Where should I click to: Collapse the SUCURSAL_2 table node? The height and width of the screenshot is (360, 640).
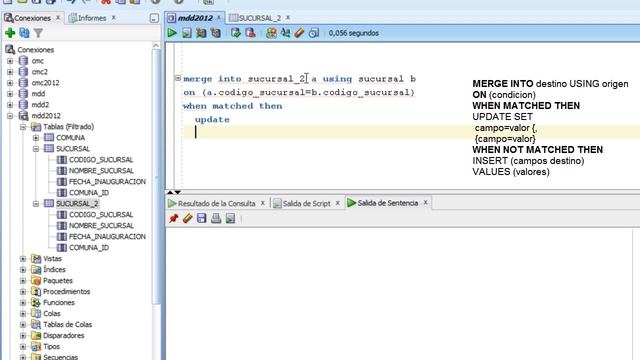(36, 204)
